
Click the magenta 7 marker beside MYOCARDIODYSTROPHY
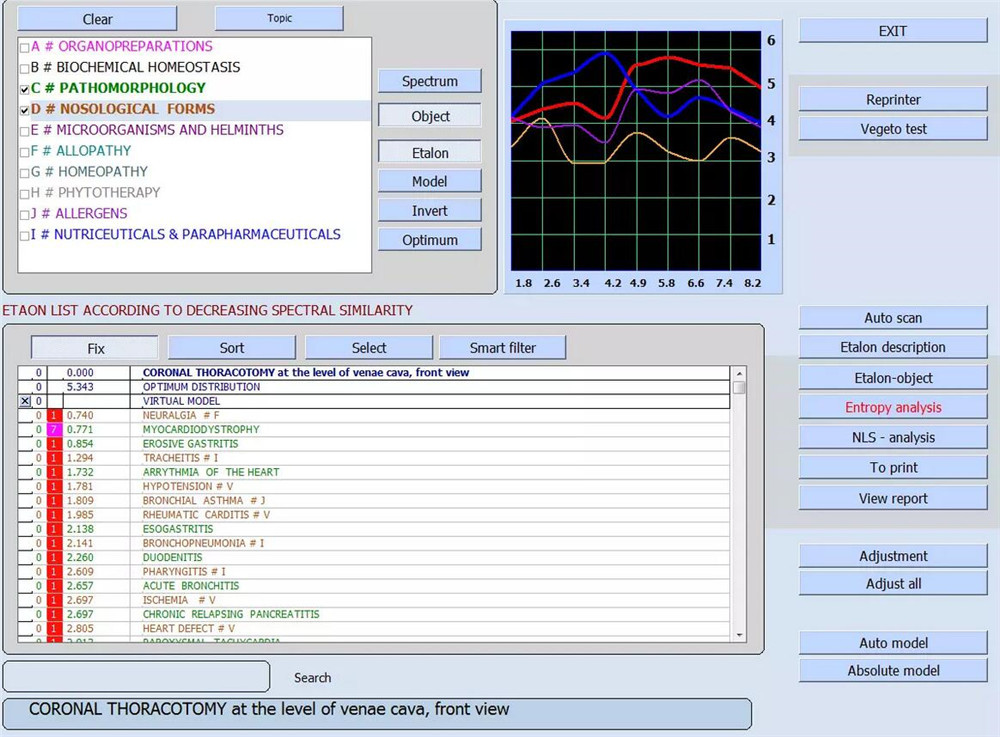[56, 430]
